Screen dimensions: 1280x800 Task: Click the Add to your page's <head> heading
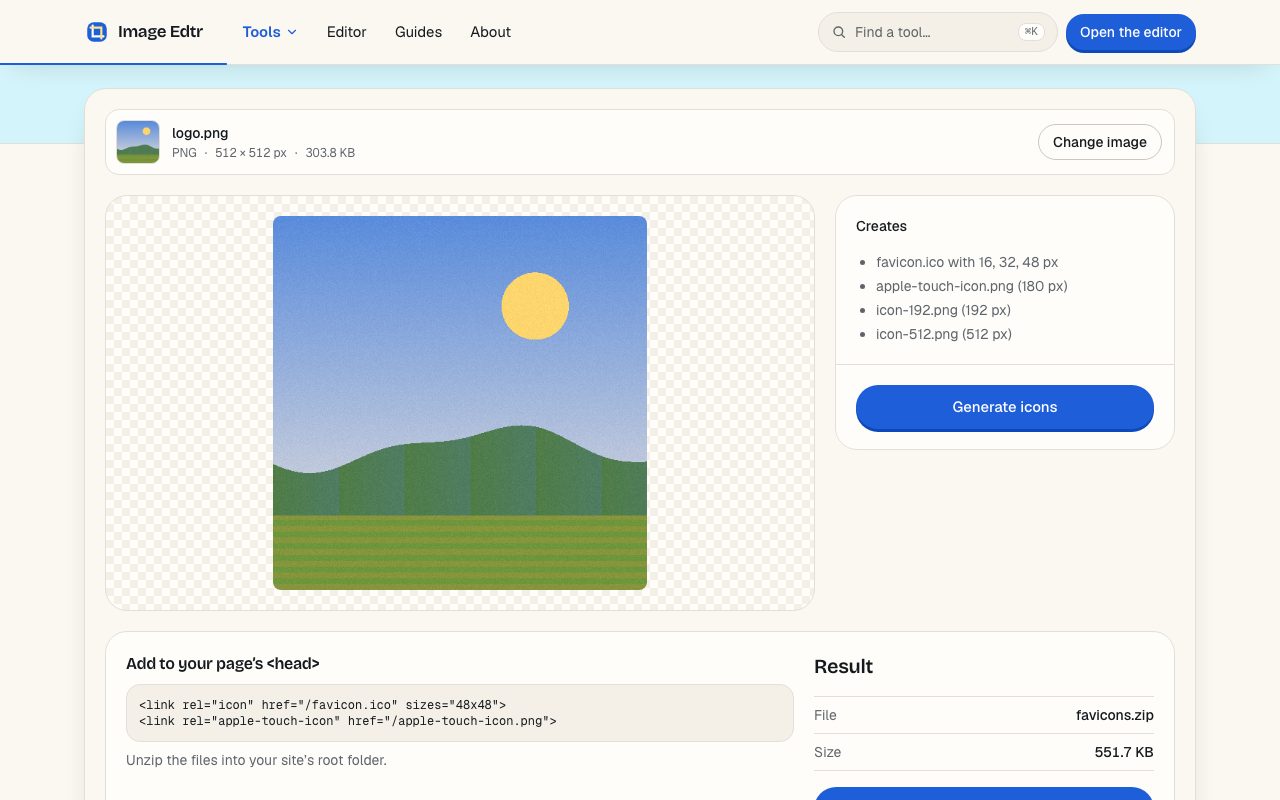pos(223,663)
